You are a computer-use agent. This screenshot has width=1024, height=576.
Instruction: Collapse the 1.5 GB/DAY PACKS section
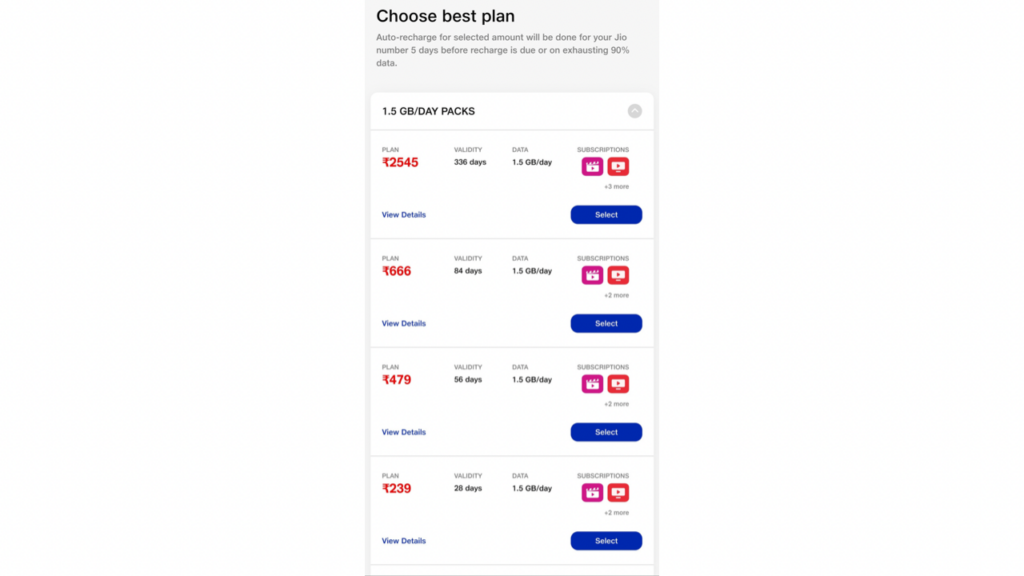635,111
